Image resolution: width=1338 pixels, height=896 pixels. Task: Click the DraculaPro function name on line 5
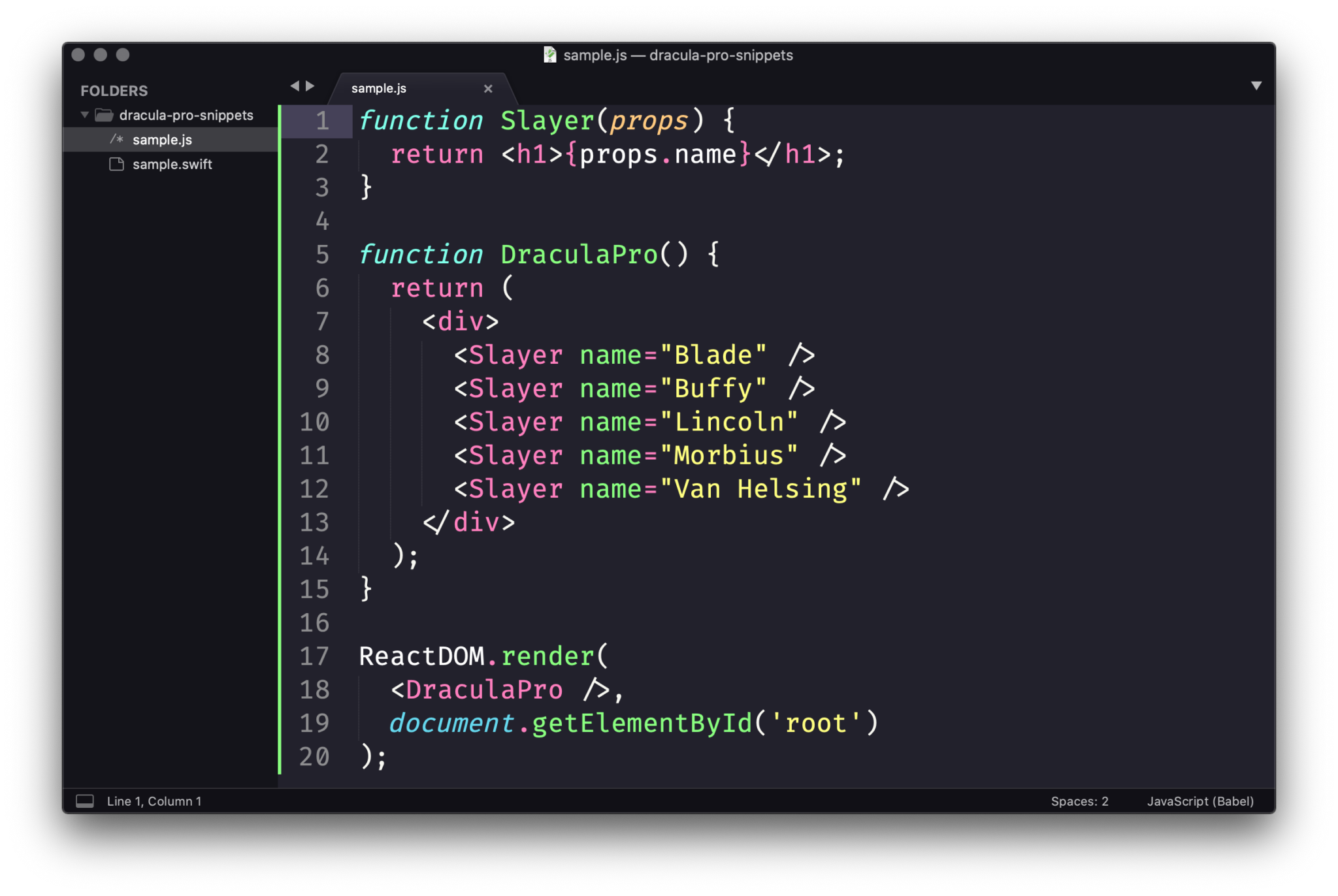(579, 255)
